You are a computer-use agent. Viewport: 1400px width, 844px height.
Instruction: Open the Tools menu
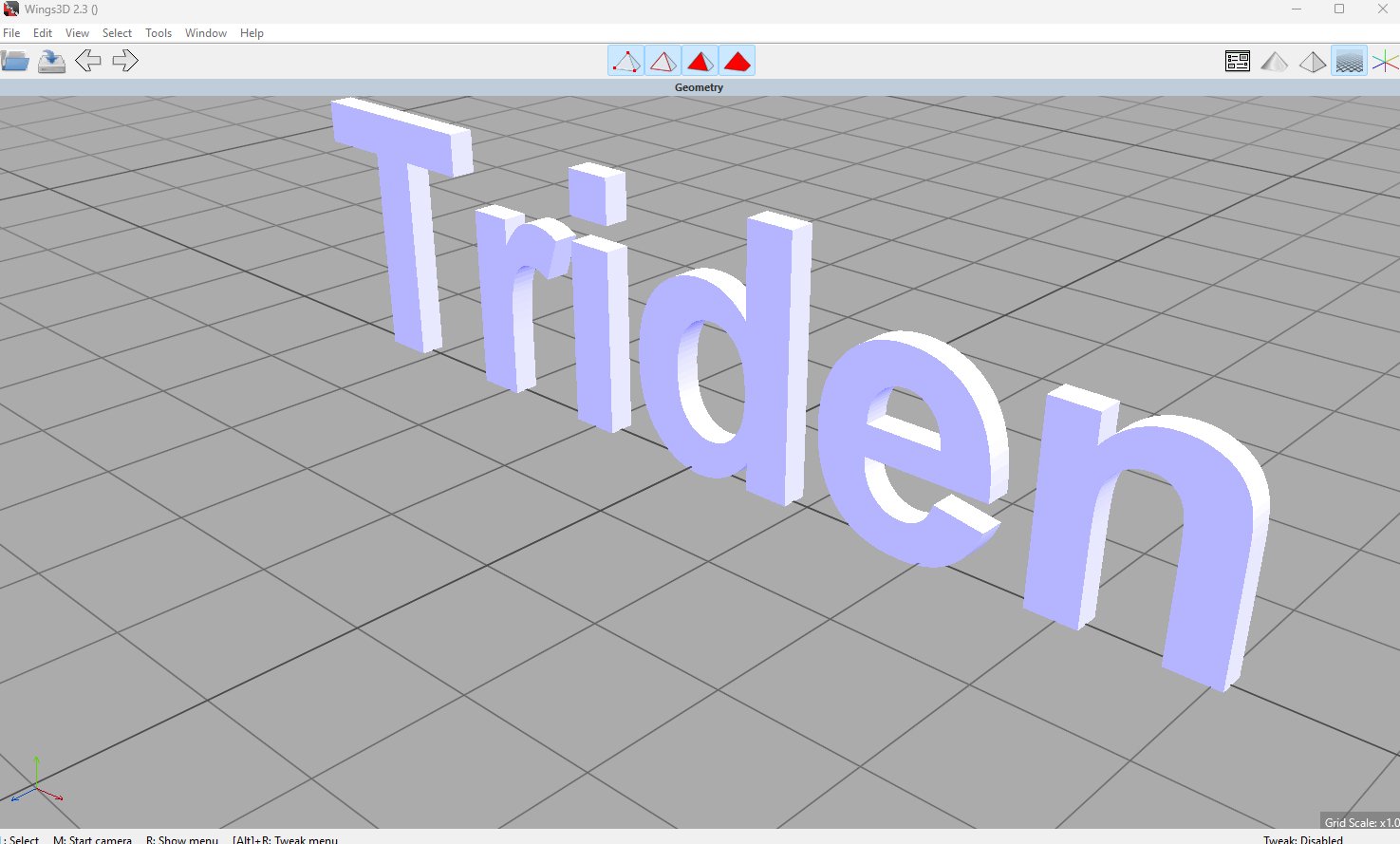pos(159,33)
